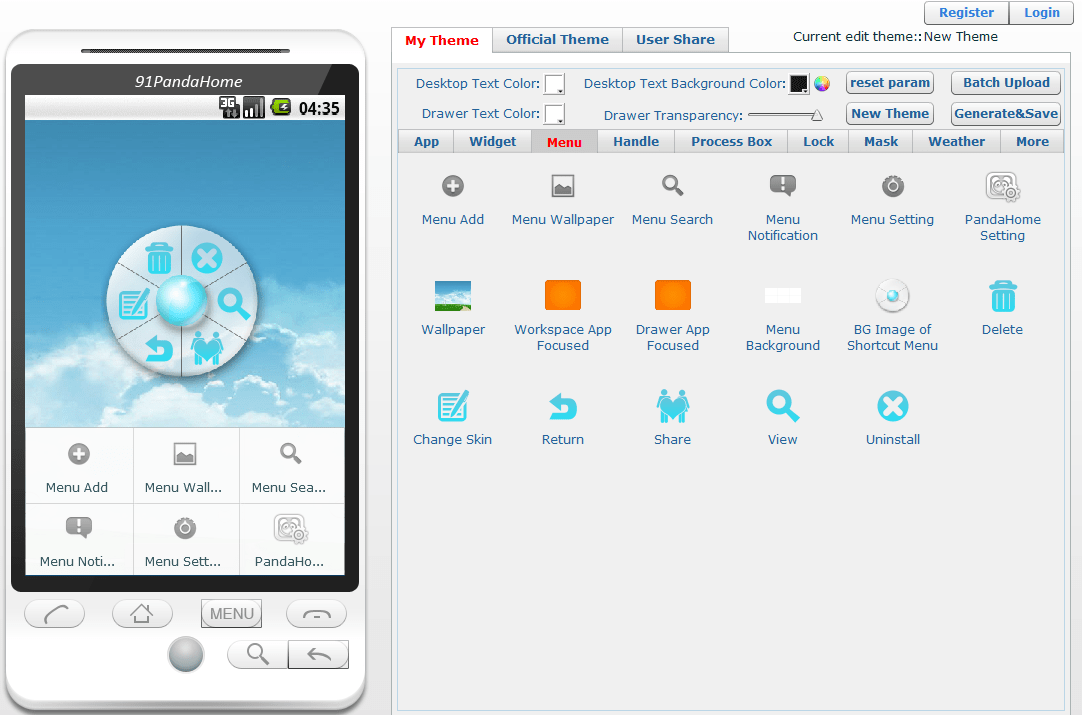Switch to the User Share tab
Screen dimensions: 1082x715
[675, 39]
